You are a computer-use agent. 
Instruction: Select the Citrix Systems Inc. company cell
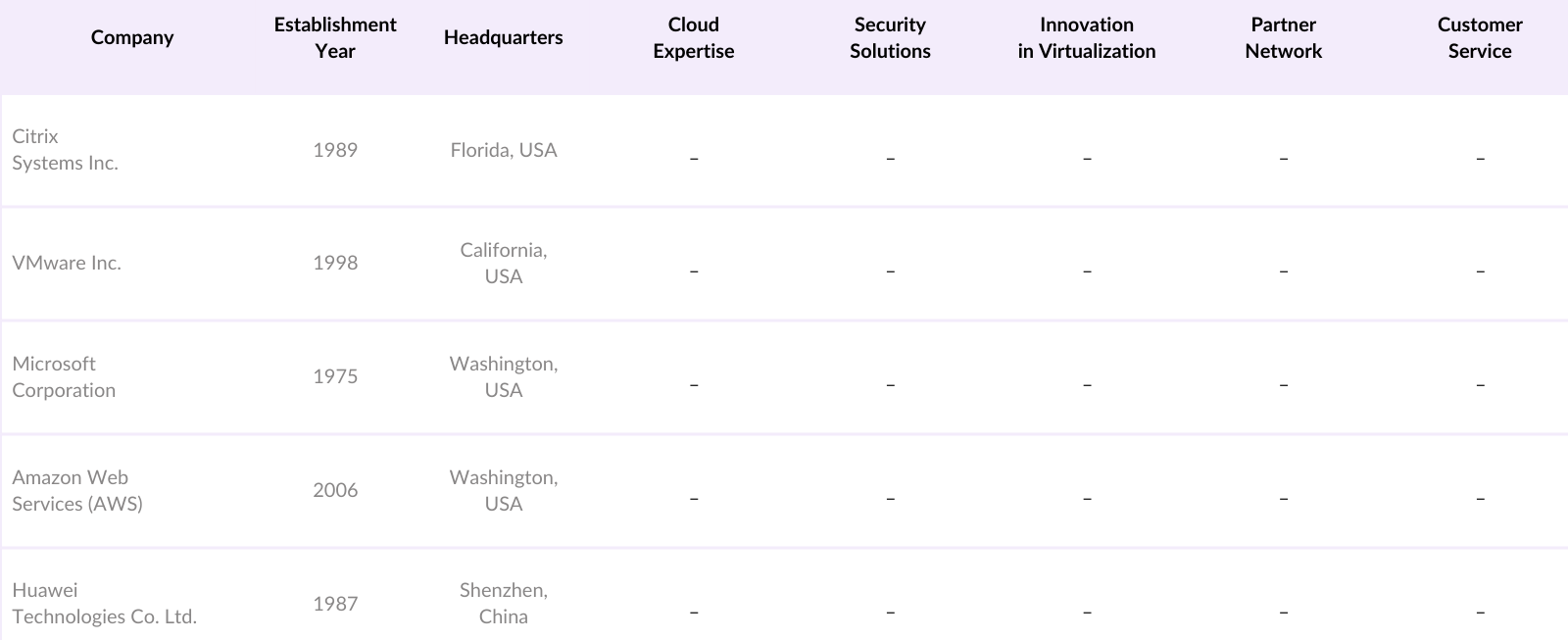point(65,150)
